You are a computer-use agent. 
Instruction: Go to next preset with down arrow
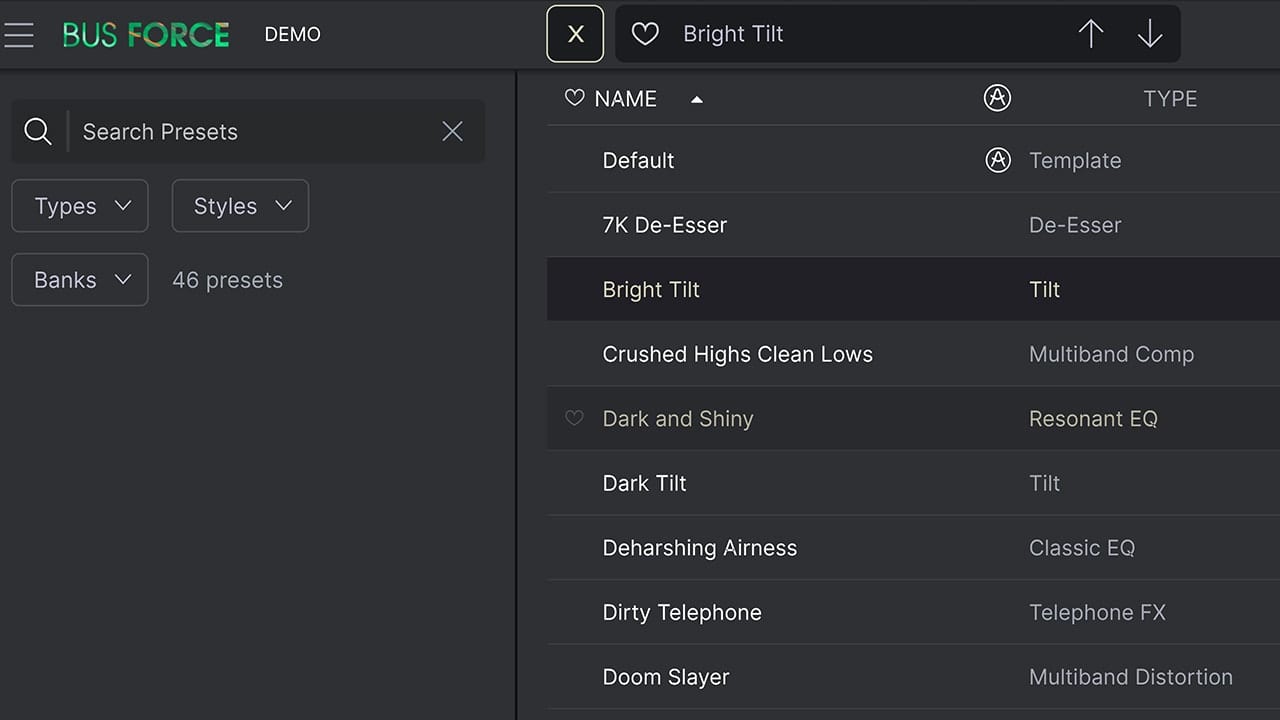point(1150,34)
